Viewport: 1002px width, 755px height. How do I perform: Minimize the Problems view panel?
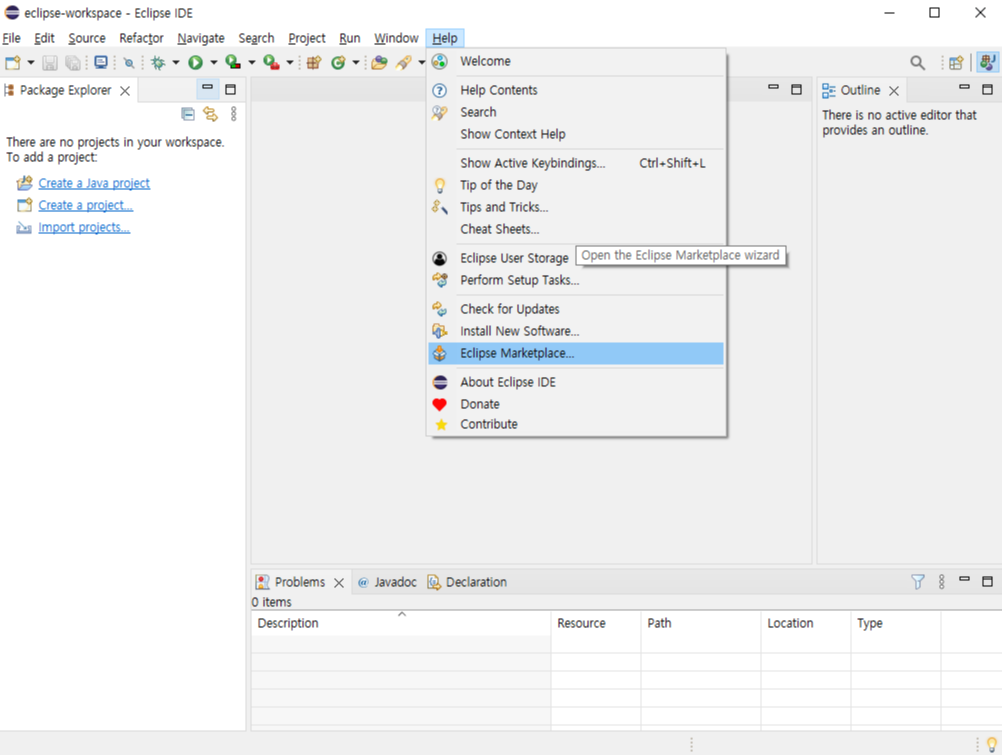964,579
